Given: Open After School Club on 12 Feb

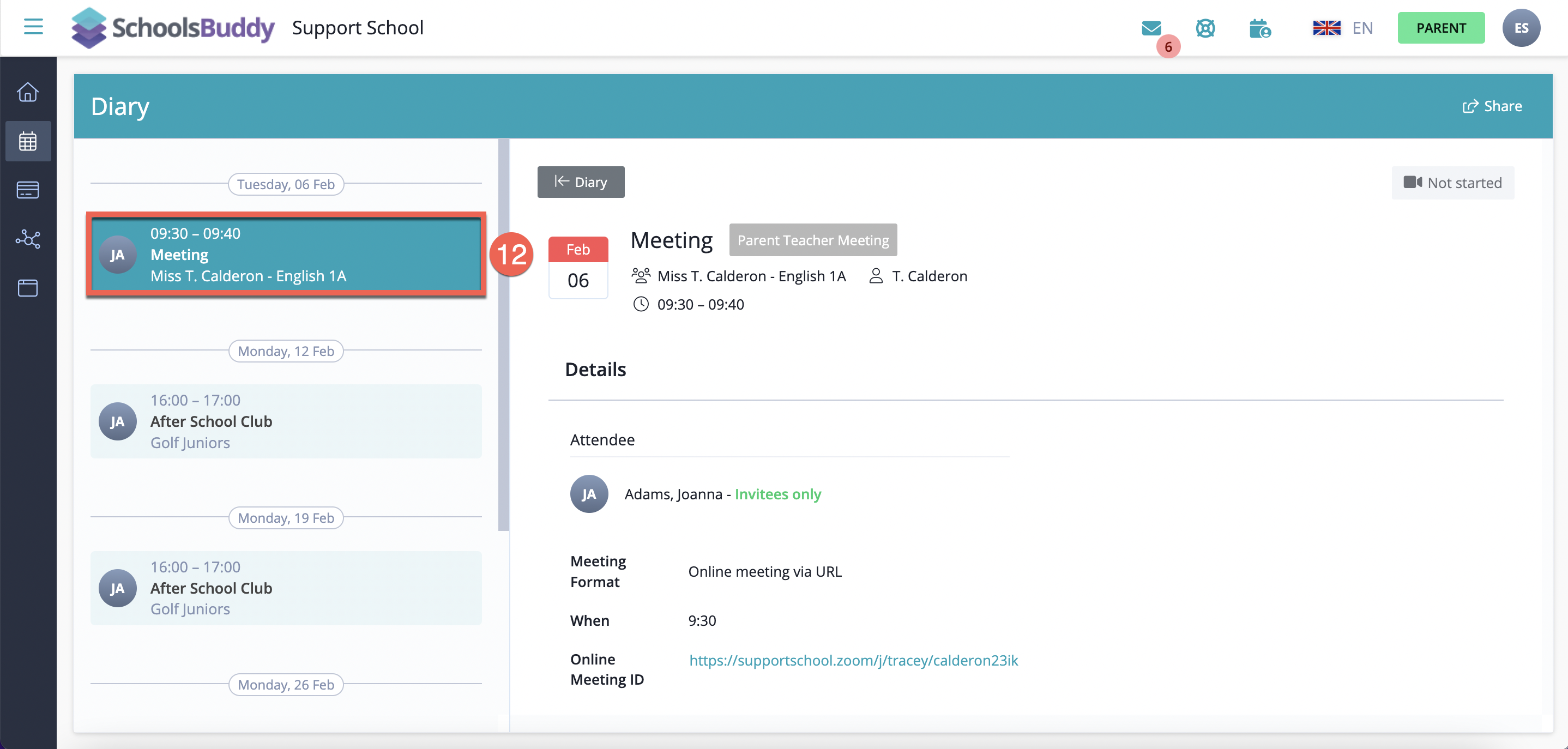Looking at the screenshot, I should (286, 421).
